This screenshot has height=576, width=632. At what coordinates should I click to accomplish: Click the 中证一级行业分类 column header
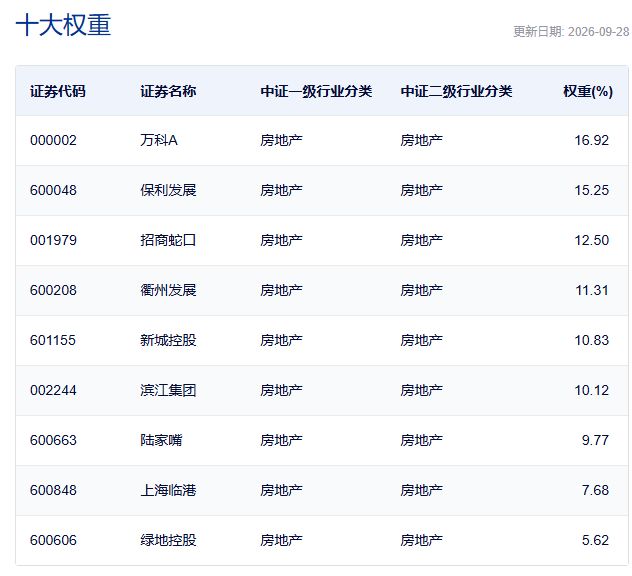pyautogui.click(x=316, y=91)
